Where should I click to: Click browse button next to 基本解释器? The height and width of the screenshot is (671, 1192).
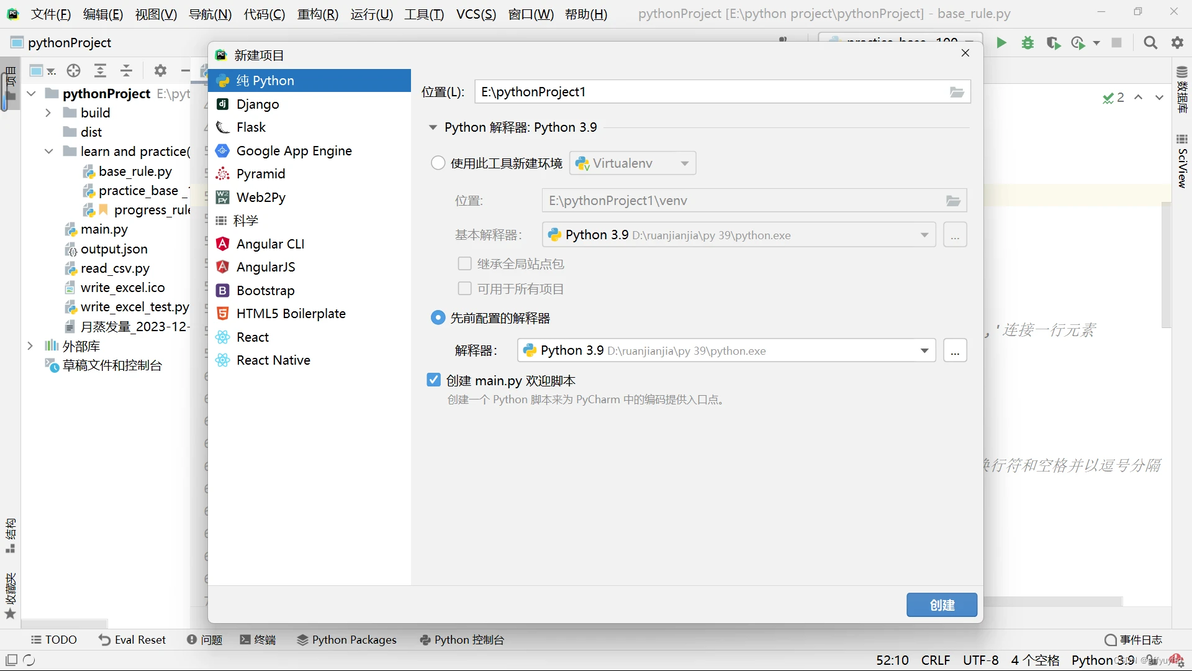click(x=955, y=235)
